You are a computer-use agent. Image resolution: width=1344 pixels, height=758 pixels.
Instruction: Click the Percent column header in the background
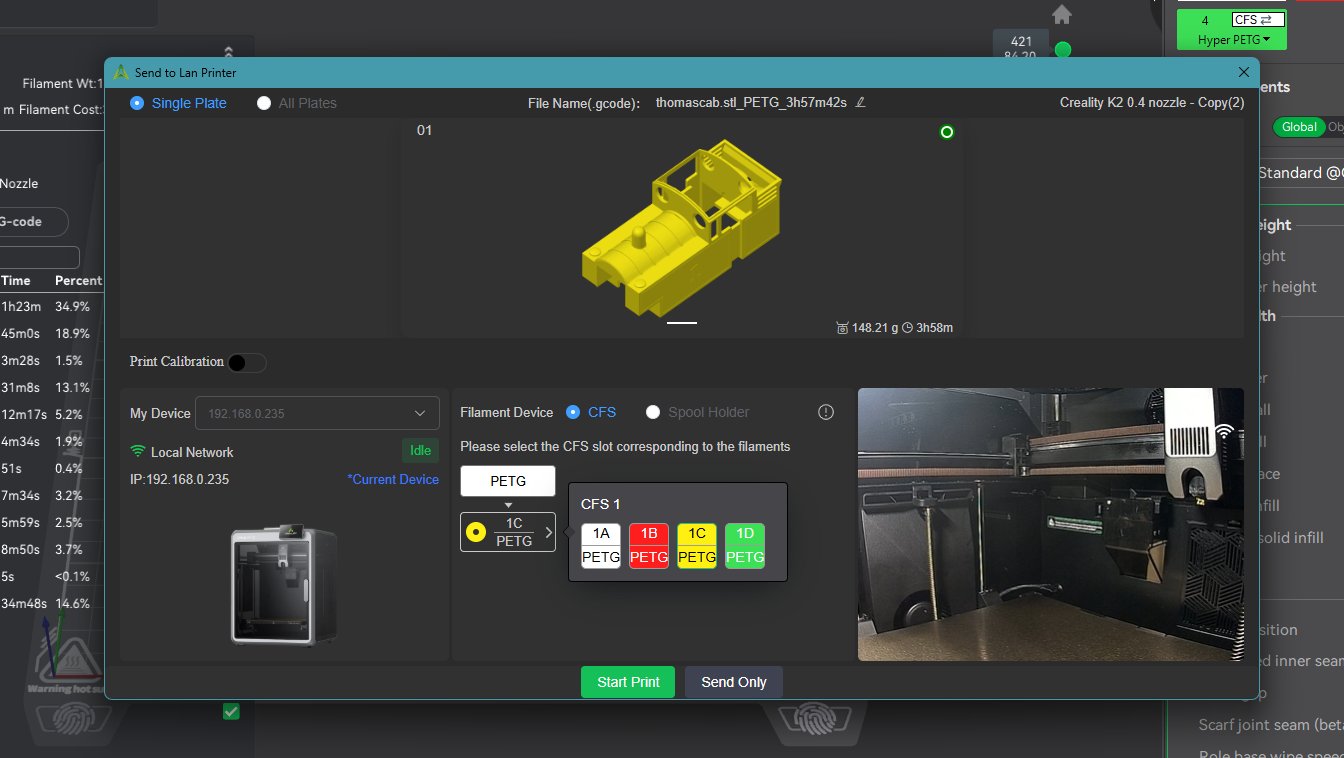(x=78, y=281)
